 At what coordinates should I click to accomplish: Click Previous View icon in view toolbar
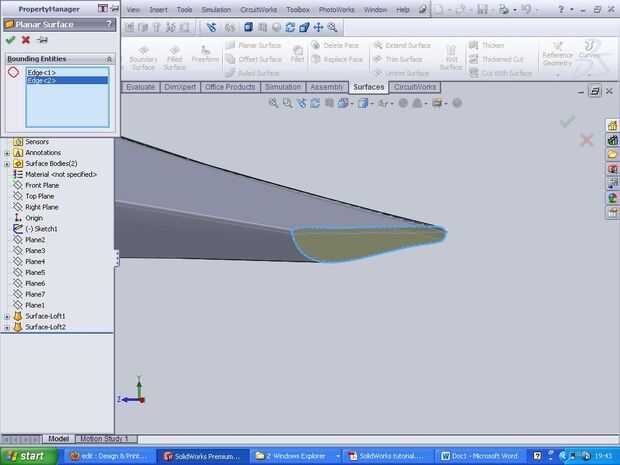301,103
